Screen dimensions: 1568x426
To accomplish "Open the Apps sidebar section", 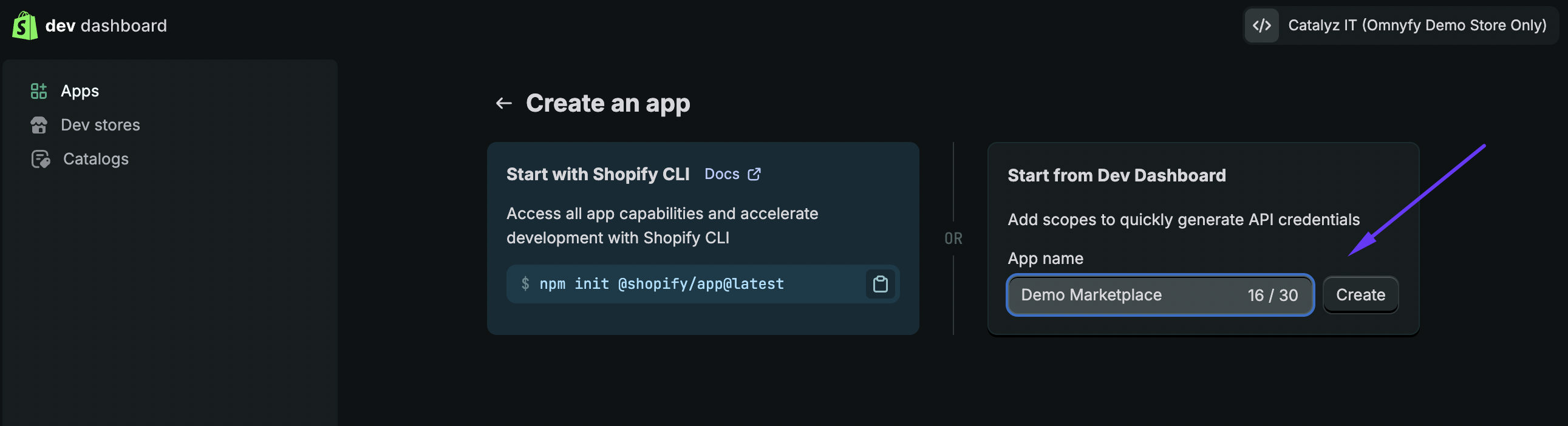I will pos(80,91).
